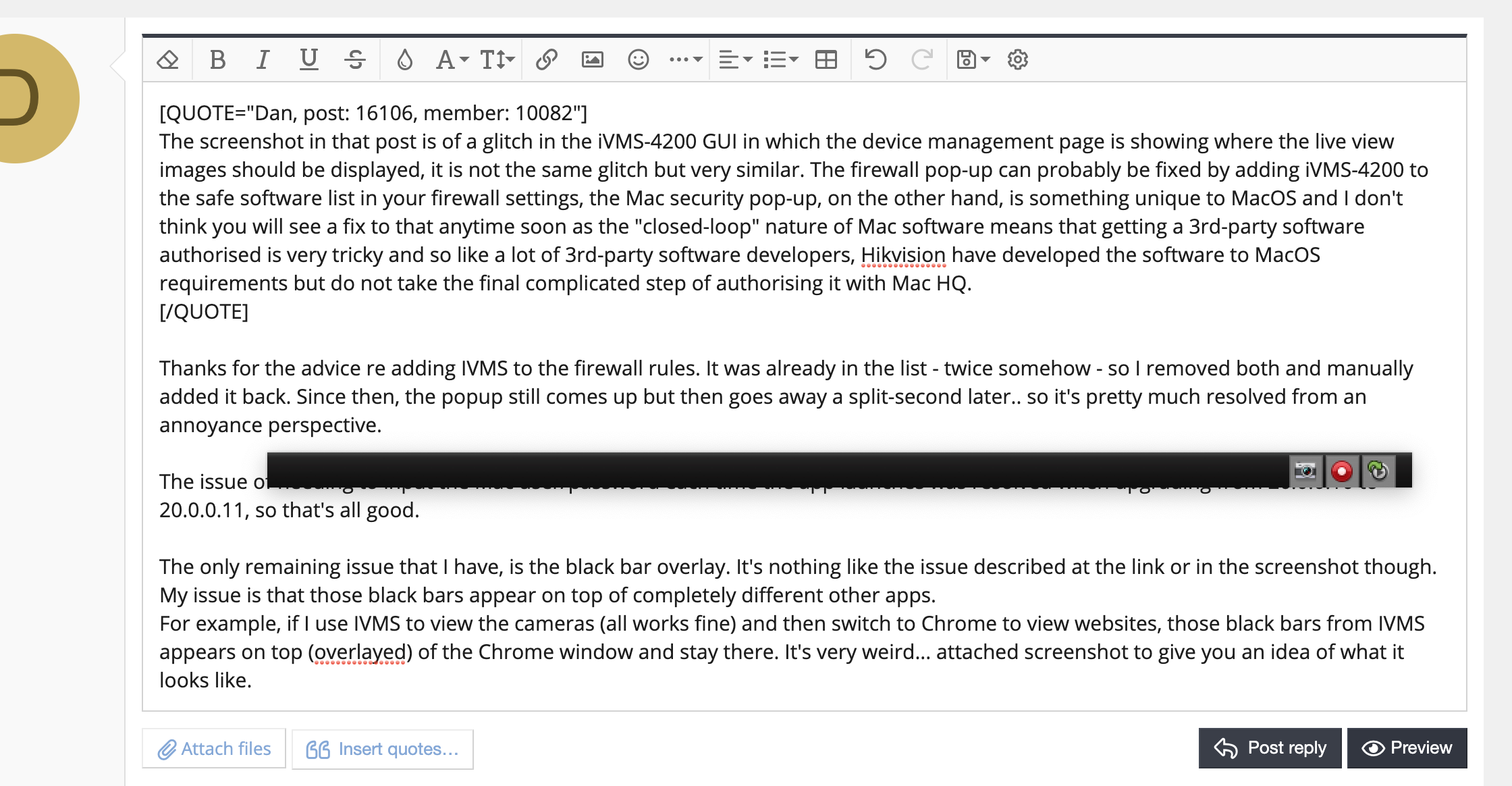Open the list type menu
The height and width of the screenshot is (786, 1512).
780,60
